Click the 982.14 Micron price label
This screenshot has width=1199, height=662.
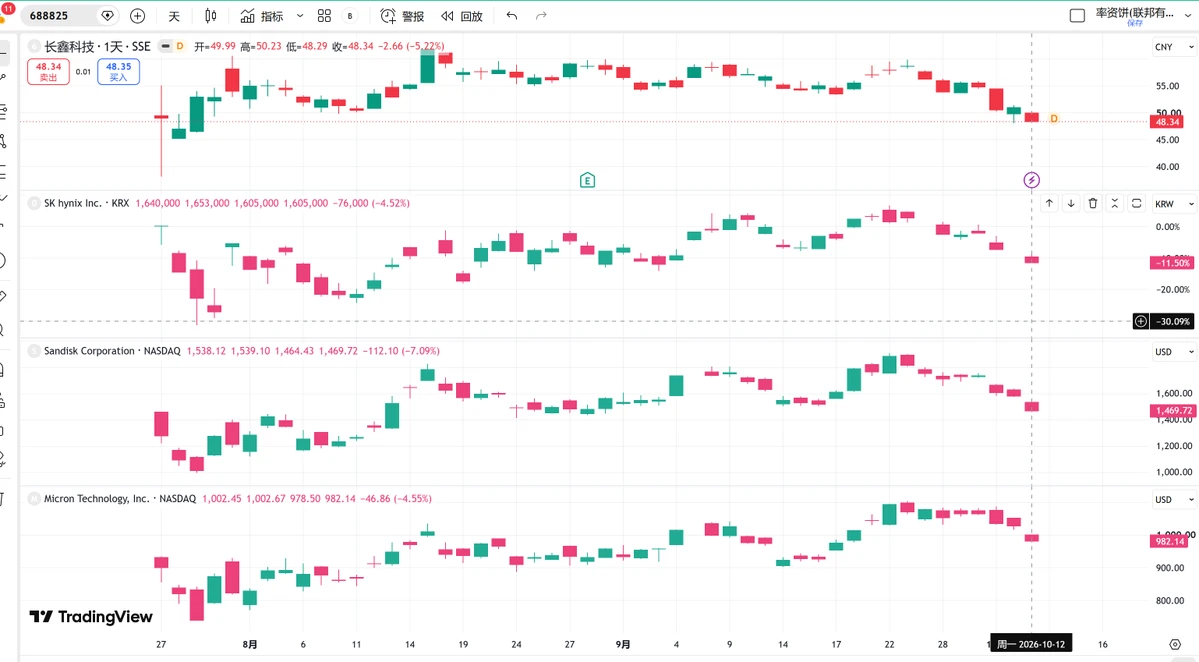(1170, 541)
